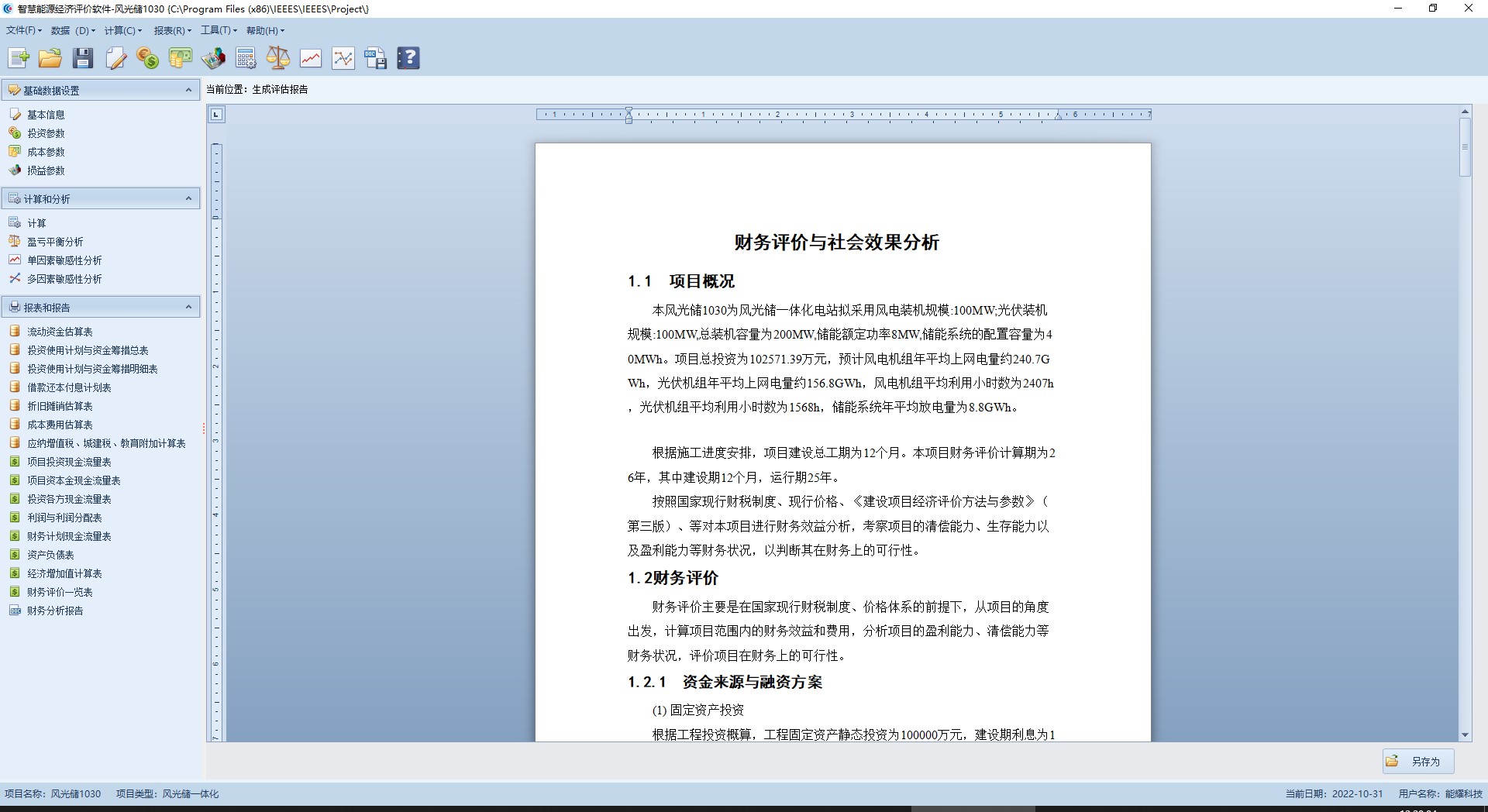Viewport: 1488px width, 812px height.
Task: Click the 另存为 save-as button
Action: click(x=1418, y=762)
